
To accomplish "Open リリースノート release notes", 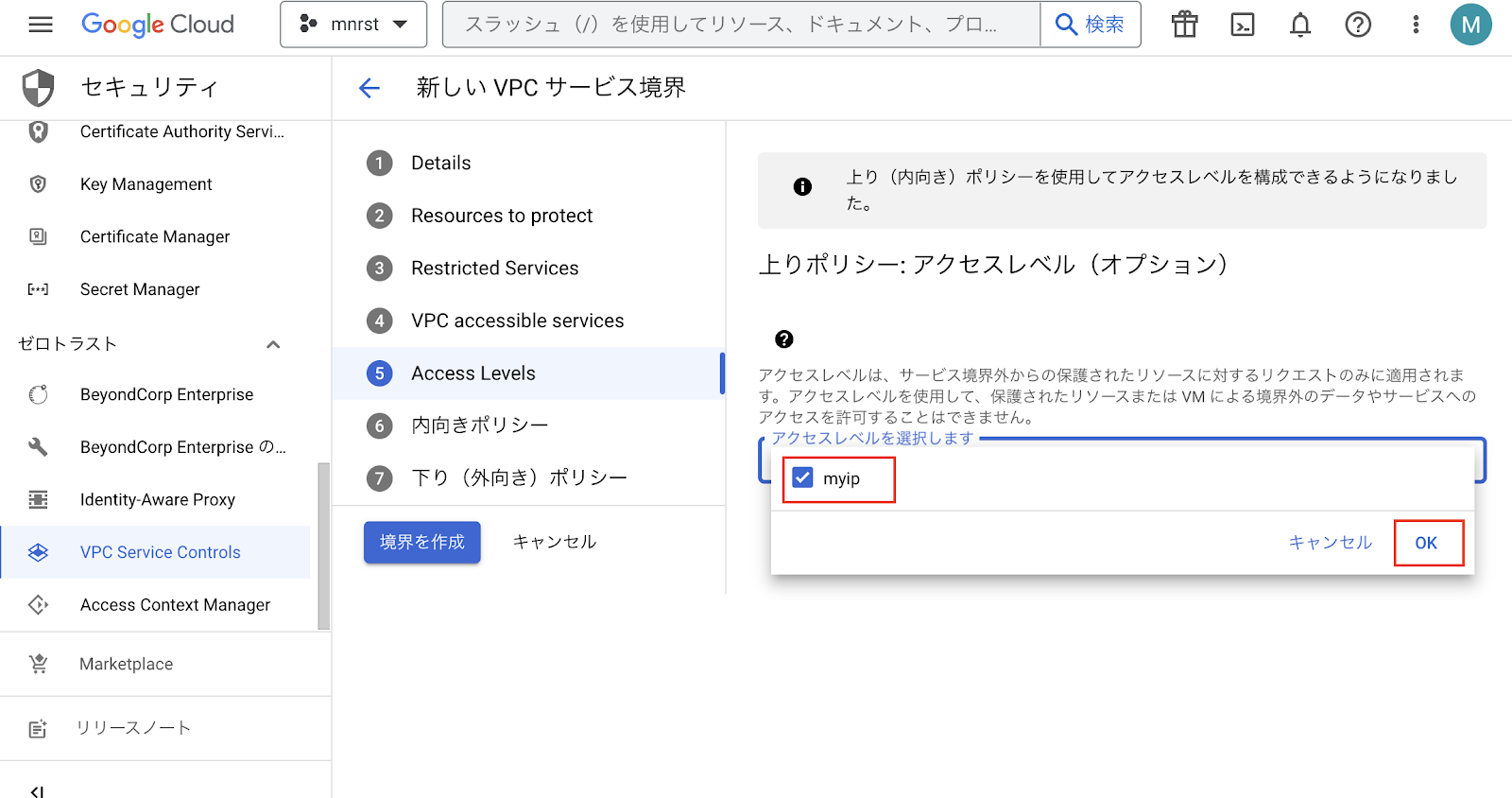I will click(x=133, y=728).
